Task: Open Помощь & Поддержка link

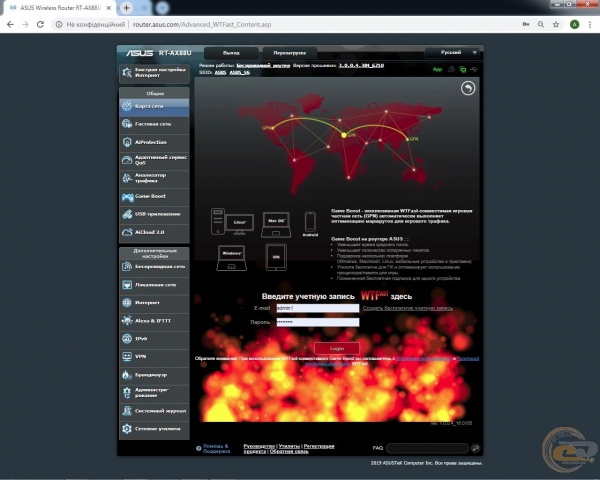Action: click(216, 449)
